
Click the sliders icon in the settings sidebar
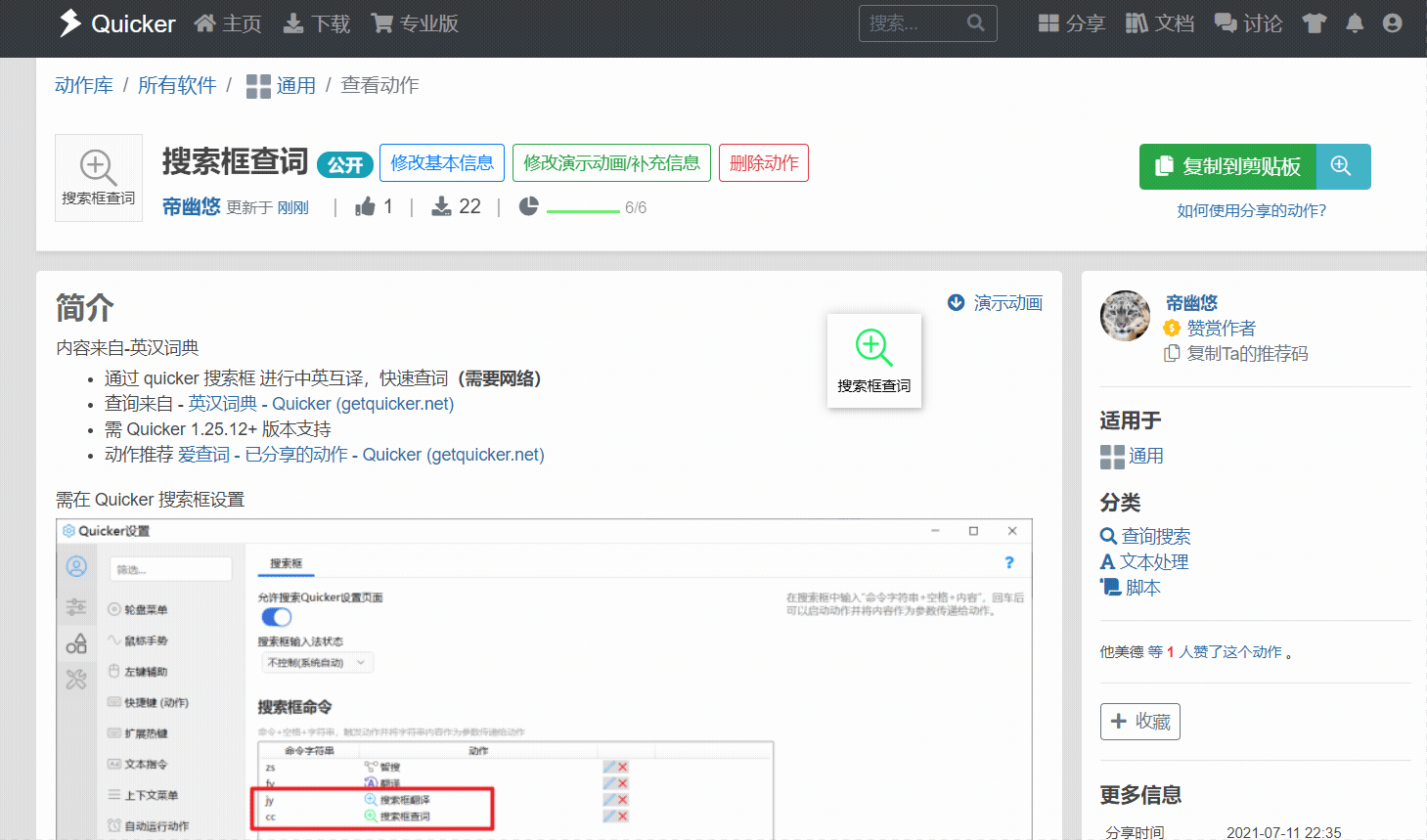[76, 607]
